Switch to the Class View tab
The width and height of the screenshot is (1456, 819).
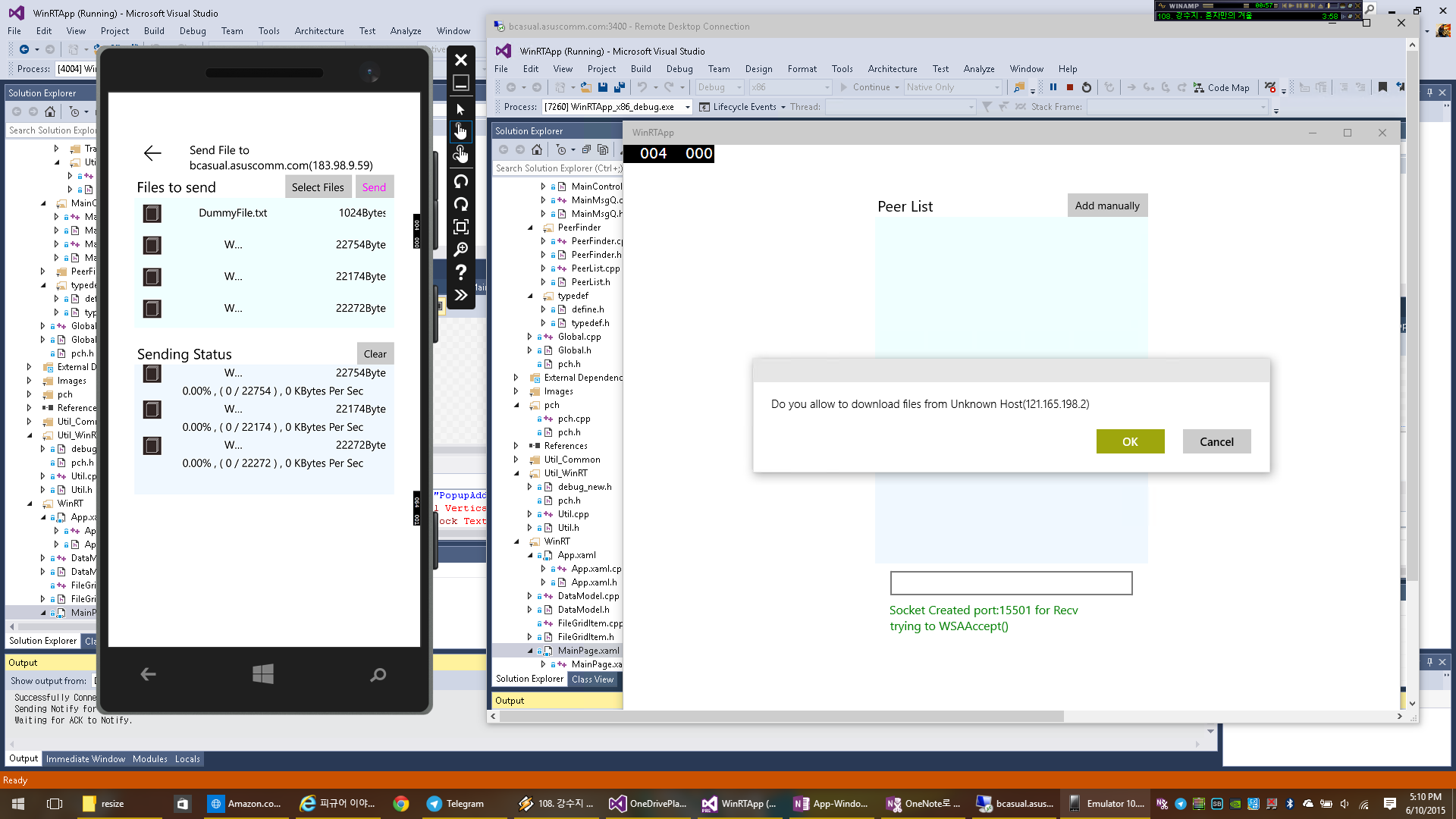click(592, 679)
